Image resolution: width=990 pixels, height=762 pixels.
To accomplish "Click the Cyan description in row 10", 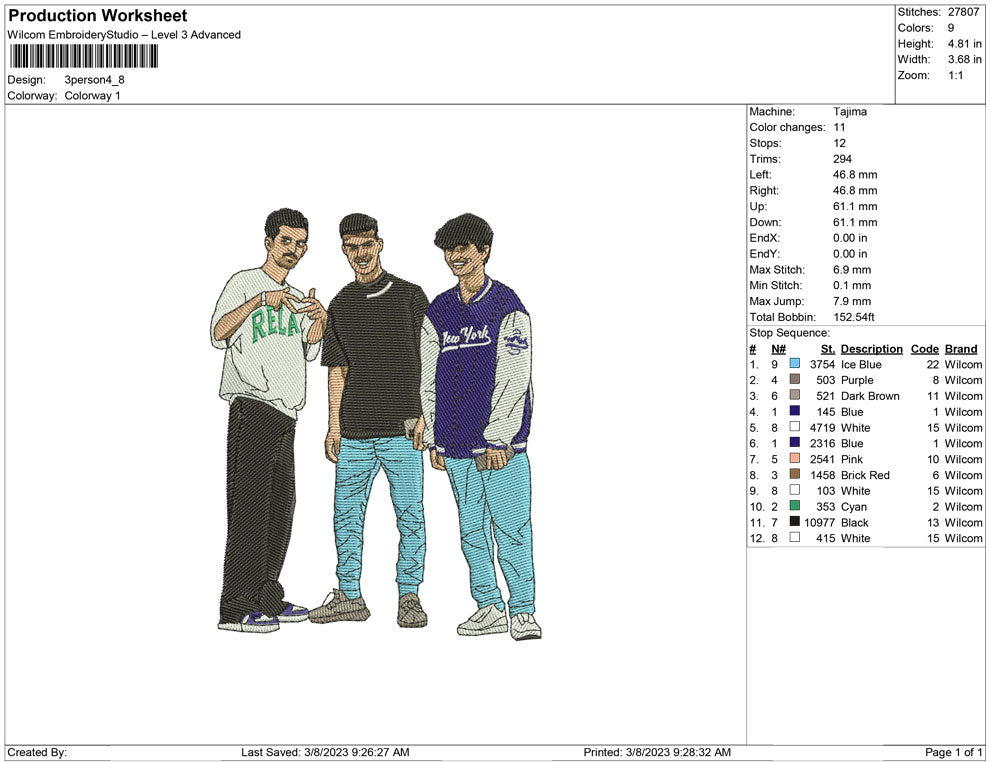I will pyautogui.click(x=854, y=506).
